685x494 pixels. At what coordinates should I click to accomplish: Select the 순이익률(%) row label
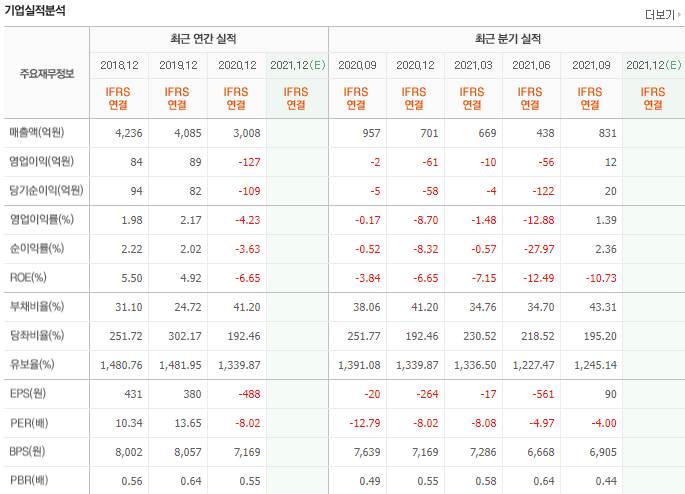click(37, 248)
